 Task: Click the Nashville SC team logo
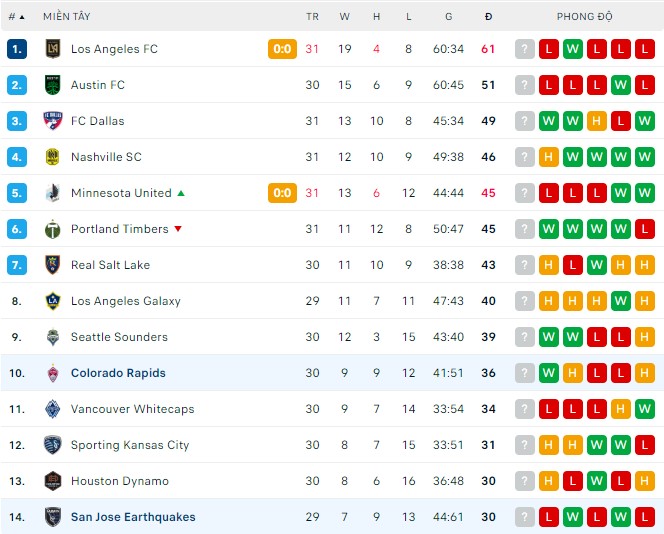(53, 157)
